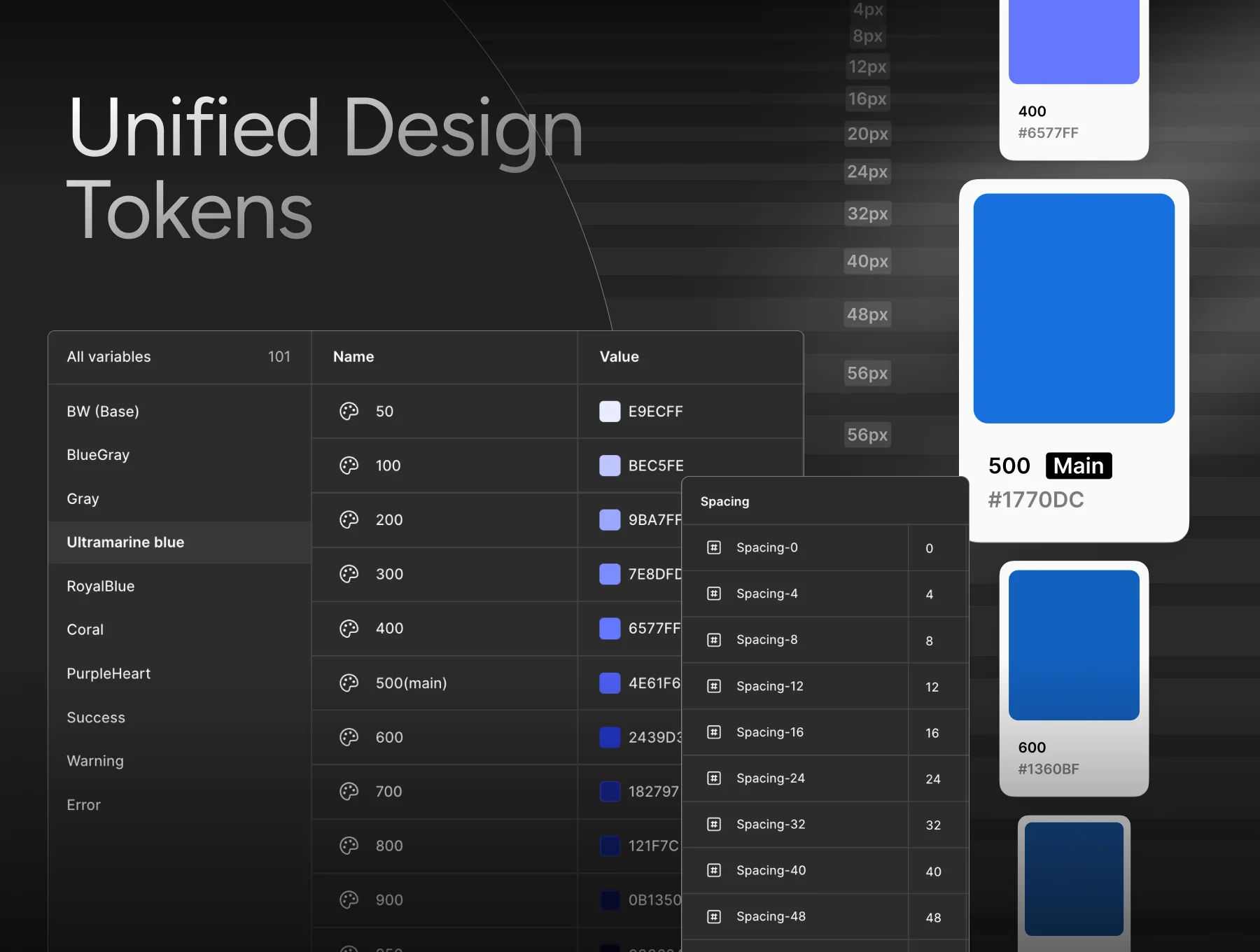Click the number icon beside Spacing-12
Viewport: 1260px width, 952px height.
(x=714, y=686)
